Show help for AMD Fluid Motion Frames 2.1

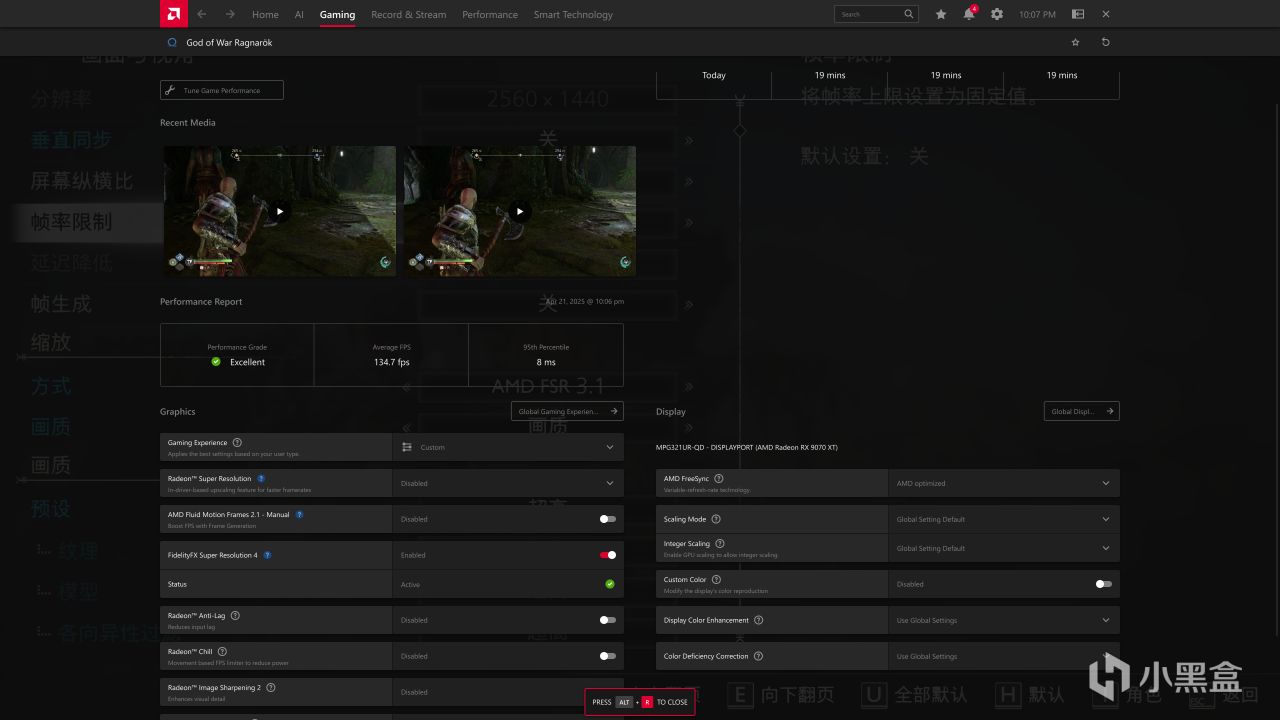(x=299, y=515)
